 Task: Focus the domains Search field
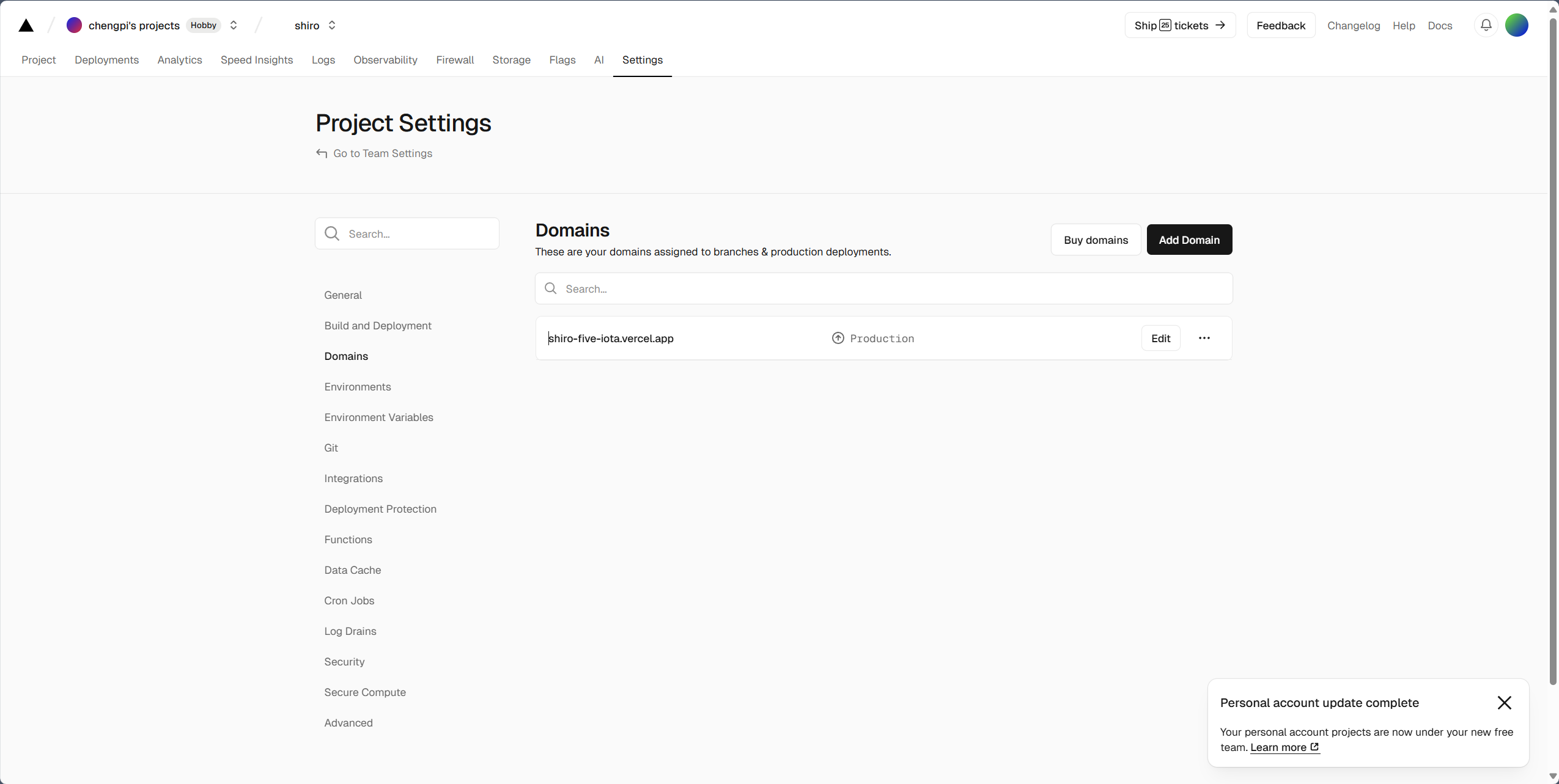point(883,288)
